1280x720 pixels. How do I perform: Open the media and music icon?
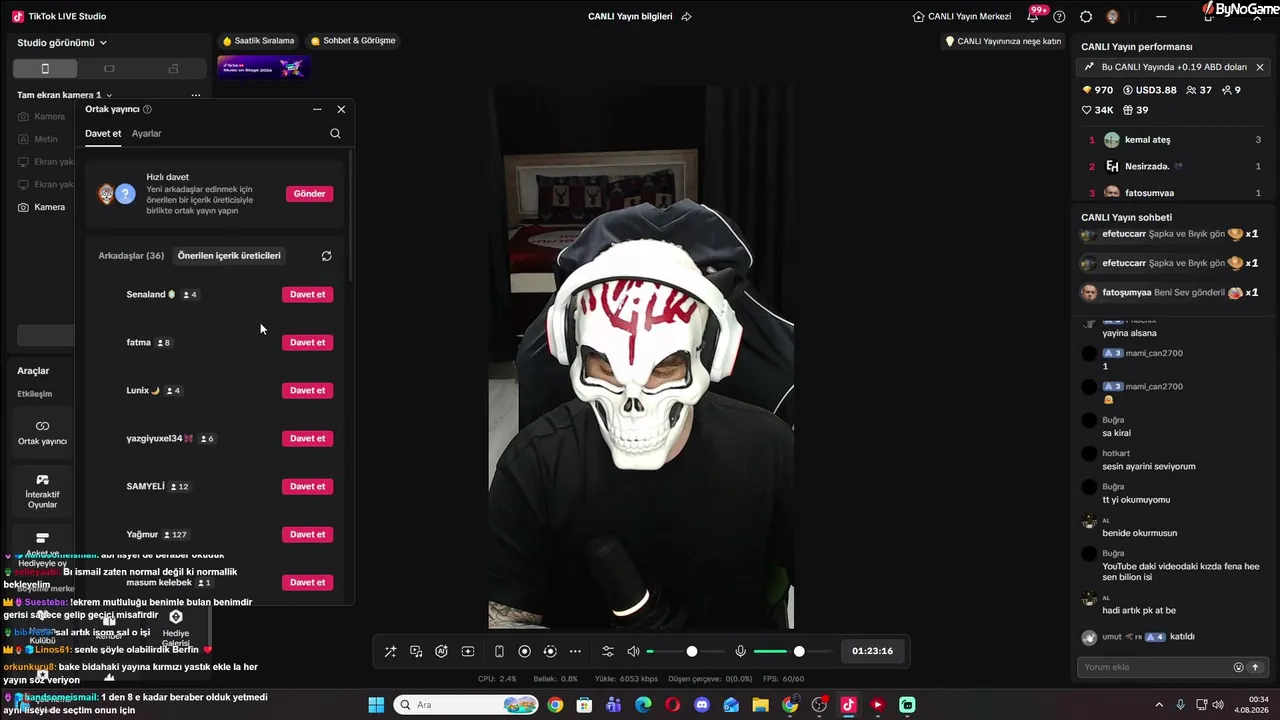tap(416, 651)
